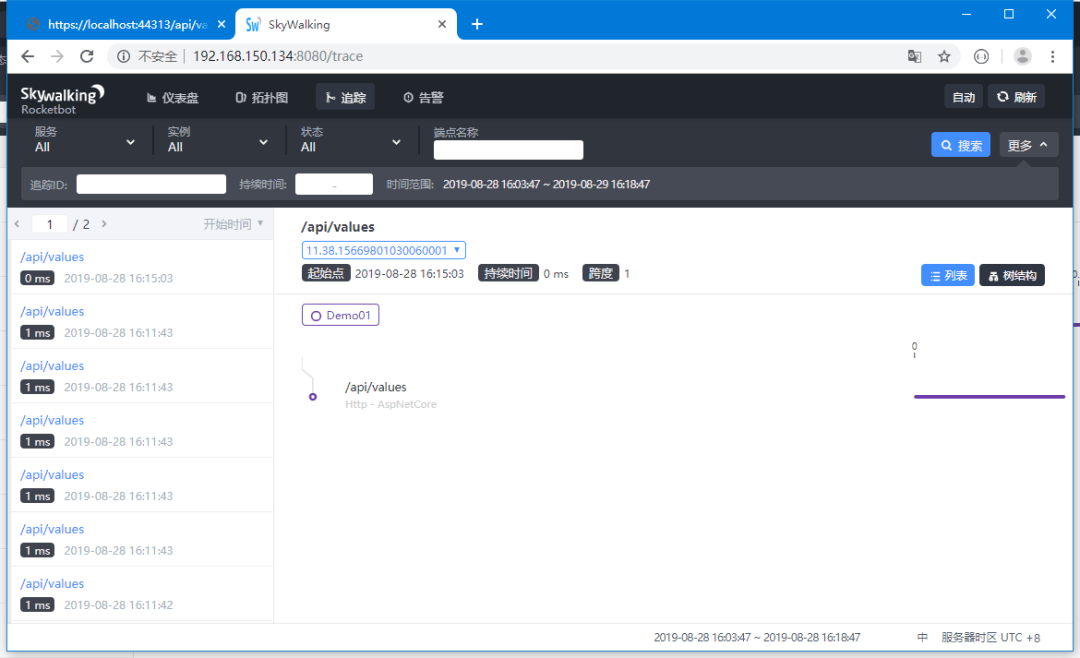Image resolution: width=1080 pixels, height=658 pixels.
Task: Open the 实例 instance dropdown
Action: [x=217, y=142]
